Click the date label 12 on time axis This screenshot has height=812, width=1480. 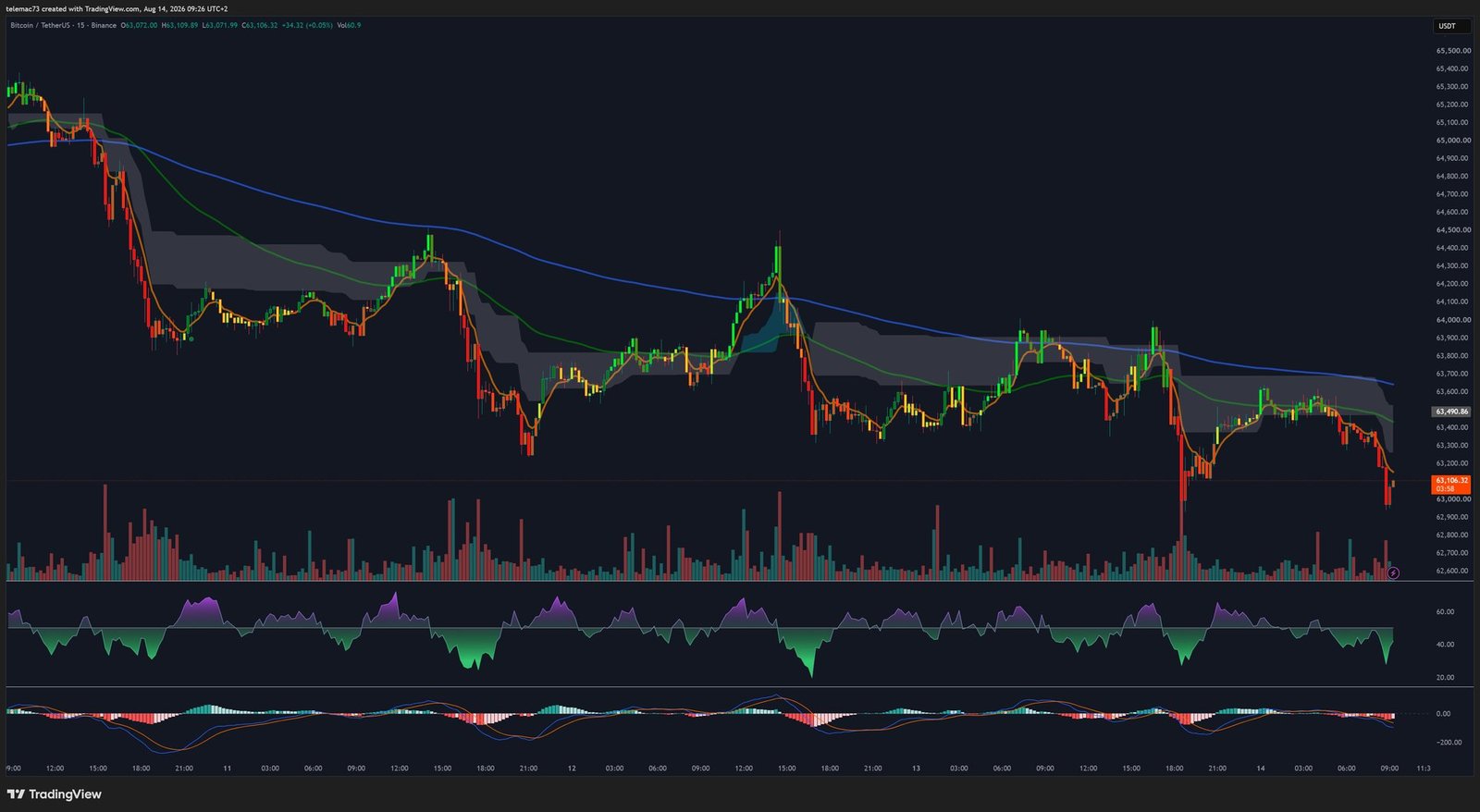572,769
